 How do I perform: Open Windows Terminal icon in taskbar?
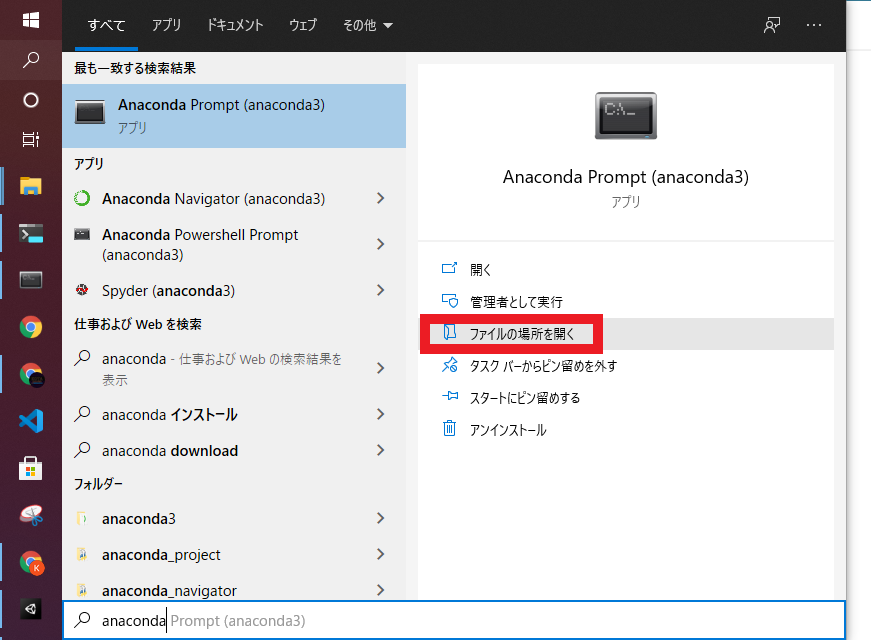coord(31,233)
